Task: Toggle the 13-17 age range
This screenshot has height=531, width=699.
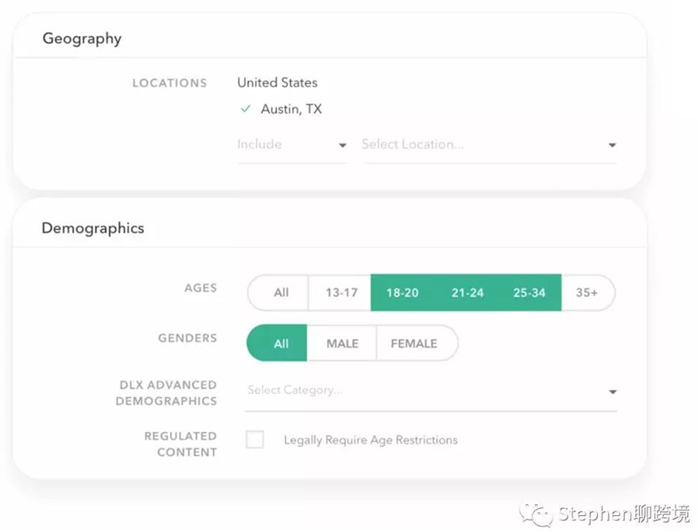Action: point(341,293)
